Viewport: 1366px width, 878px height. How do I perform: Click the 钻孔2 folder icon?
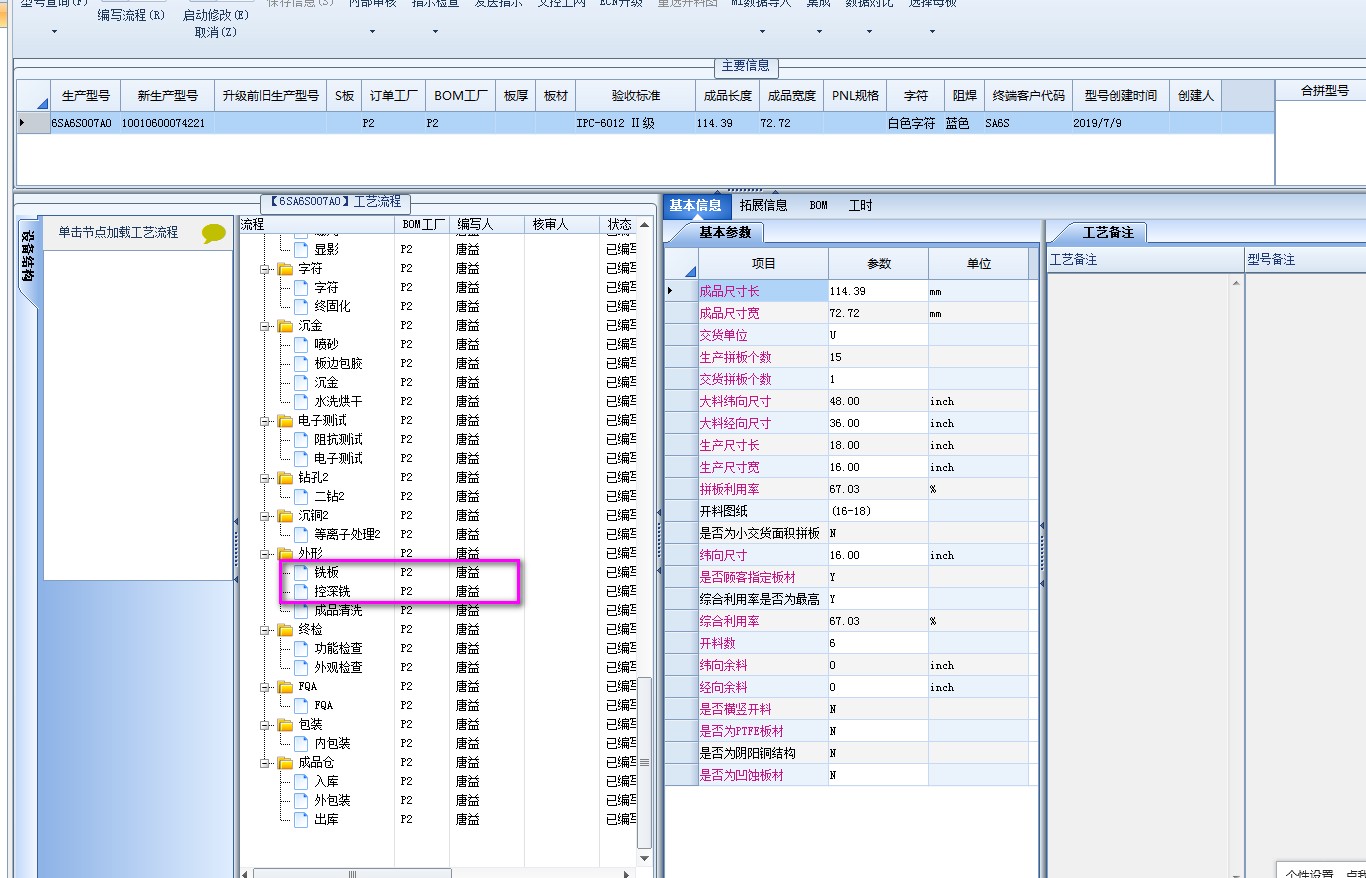pyautogui.click(x=285, y=477)
